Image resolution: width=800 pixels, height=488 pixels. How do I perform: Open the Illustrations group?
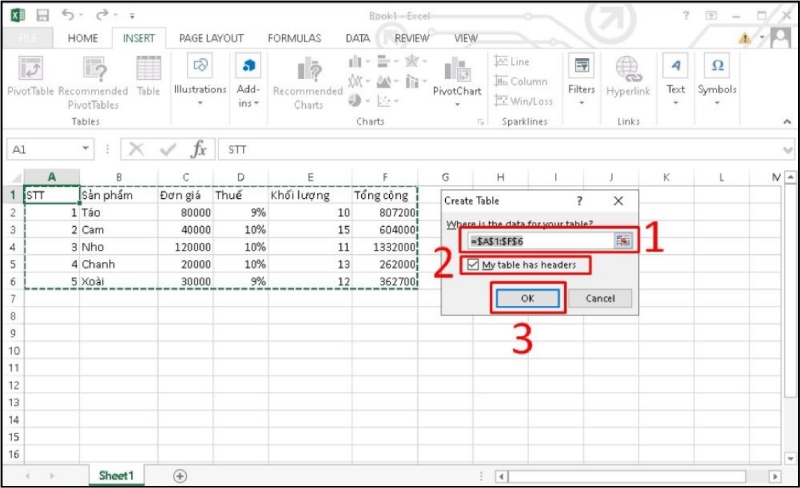pyautogui.click(x=200, y=80)
